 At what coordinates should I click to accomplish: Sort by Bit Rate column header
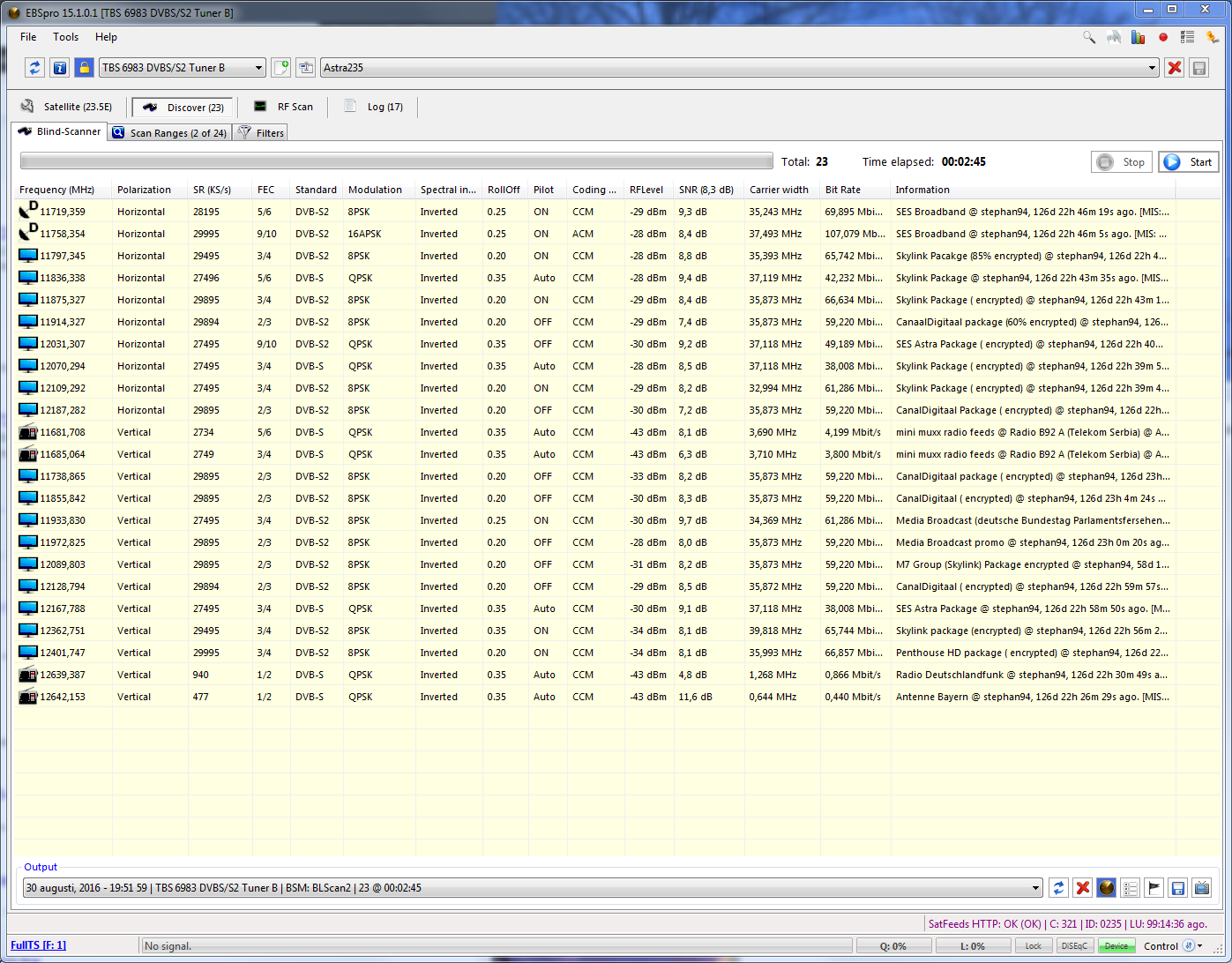tap(855, 190)
